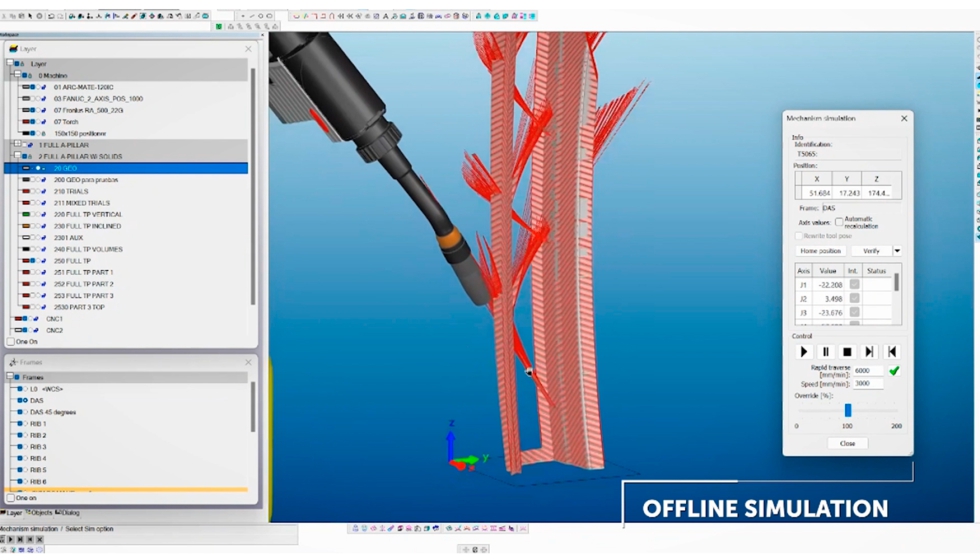Toggle visibility square of 07 Fronius RA_500_22G layer

pos(32,111)
